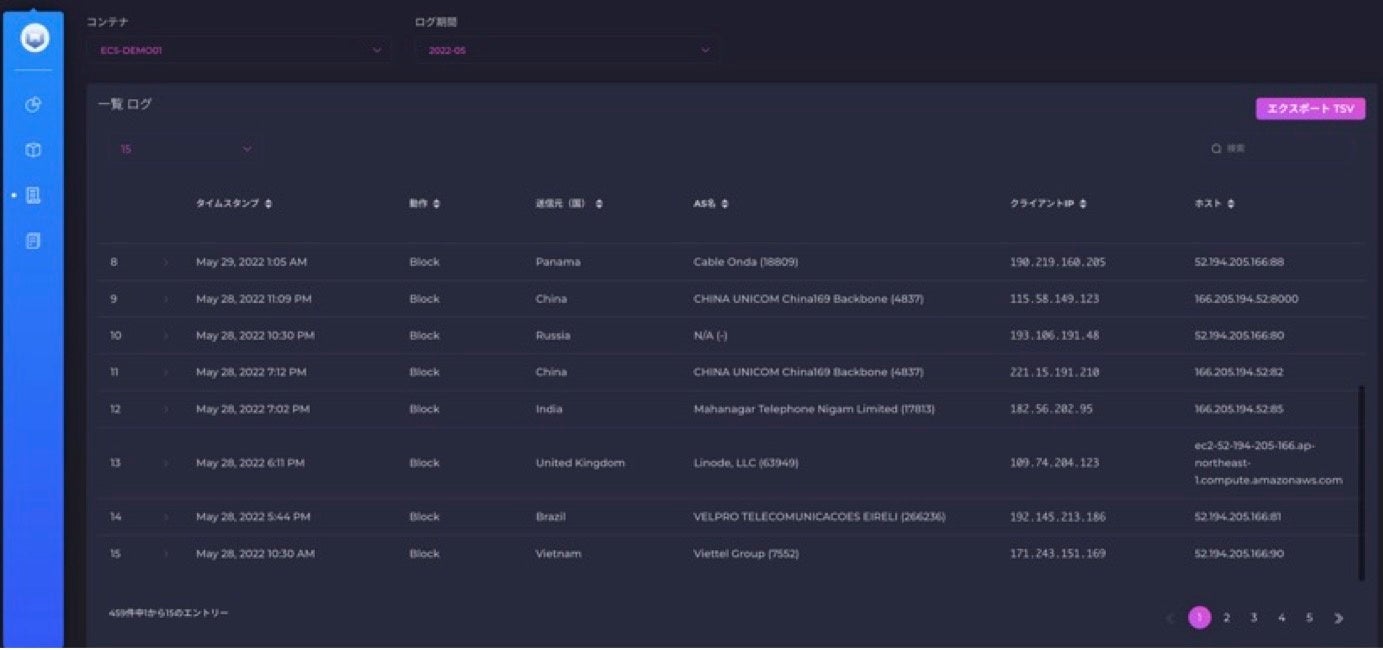Click timestamp May 29, 2022 1:05 AM
This screenshot has width=1383, height=650.
pos(251,262)
